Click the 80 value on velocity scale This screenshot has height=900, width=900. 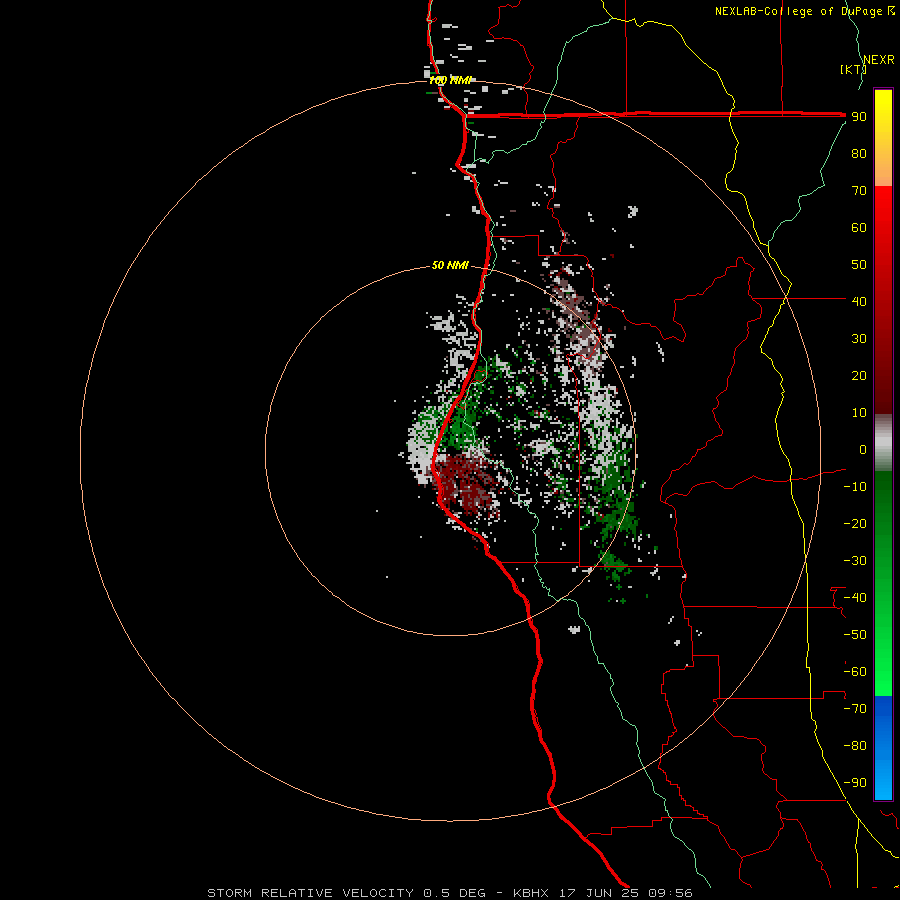[859, 154]
